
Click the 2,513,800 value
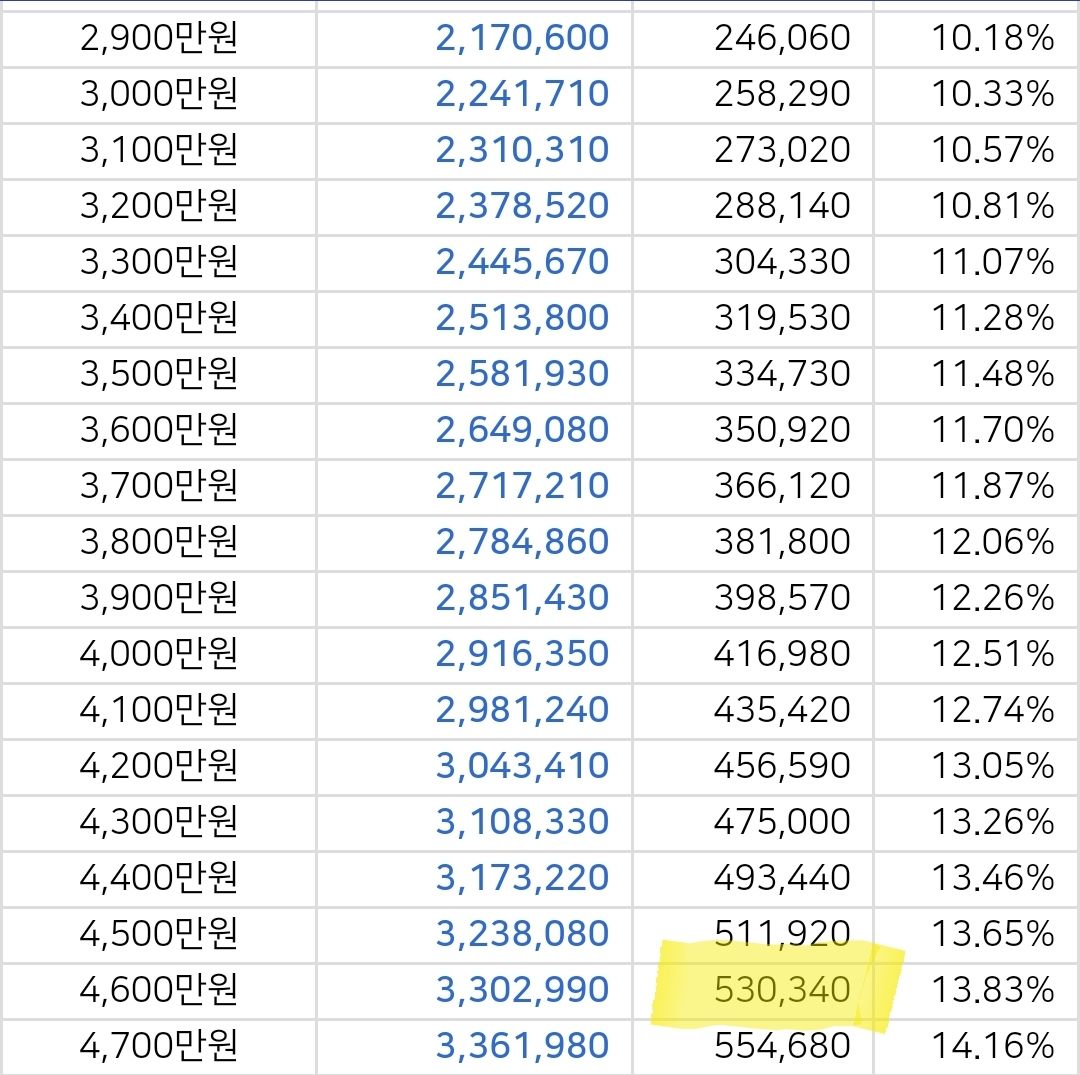click(523, 317)
